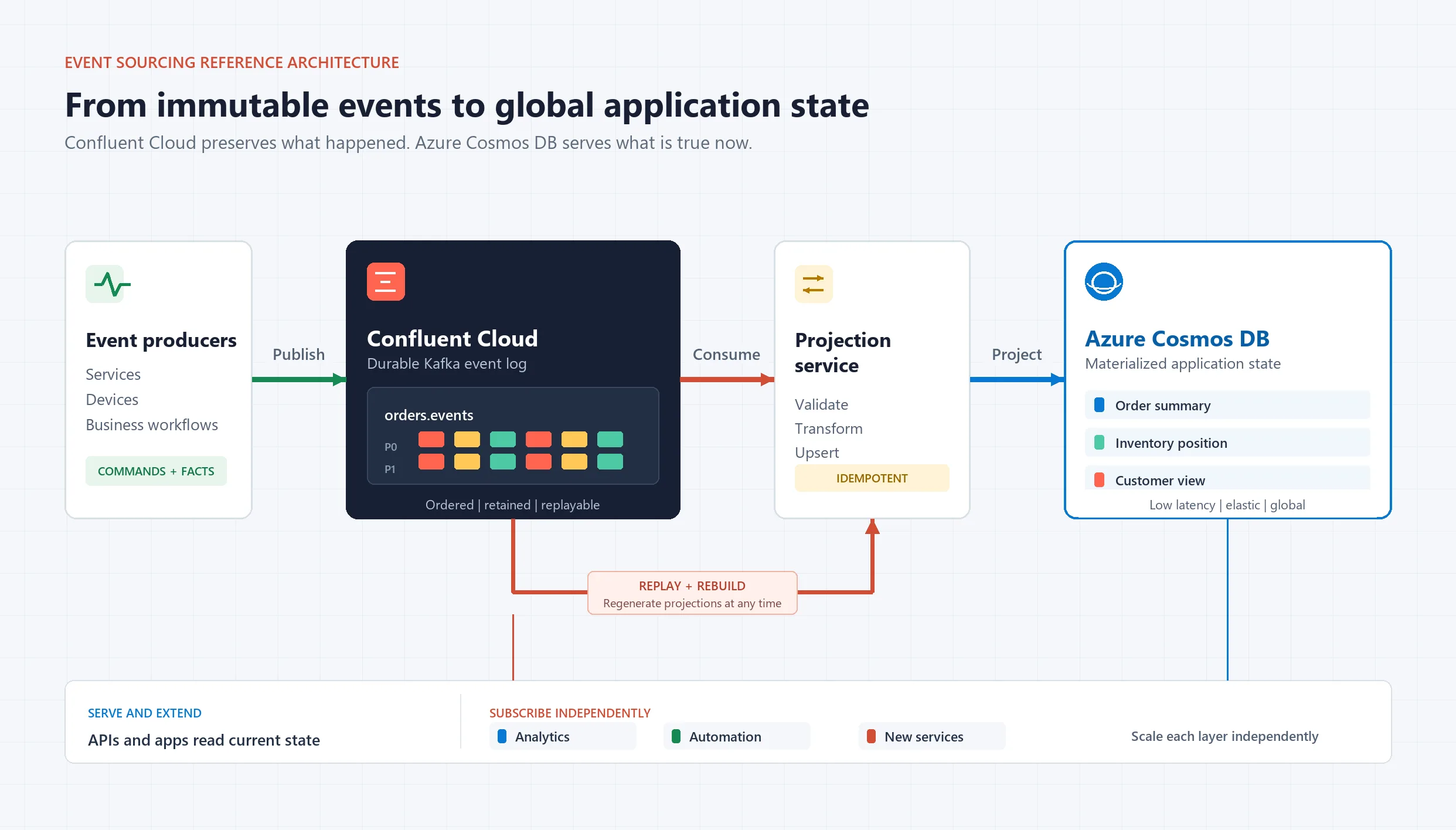The height and width of the screenshot is (830, 1456).
Task: Click the Business workflows line
Action: [x=152, y=424]
